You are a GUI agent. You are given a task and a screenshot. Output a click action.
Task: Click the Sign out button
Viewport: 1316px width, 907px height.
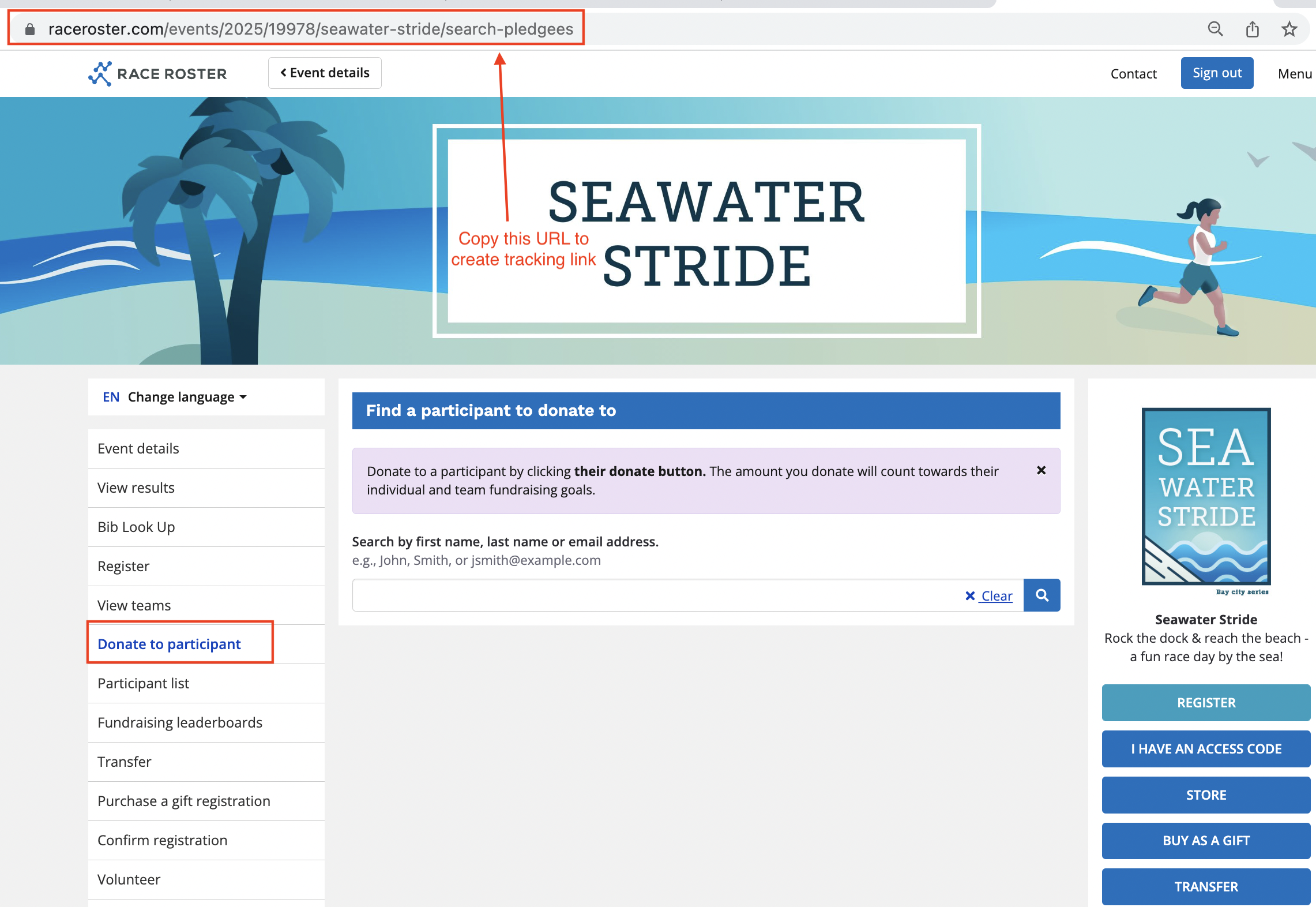1217,73
